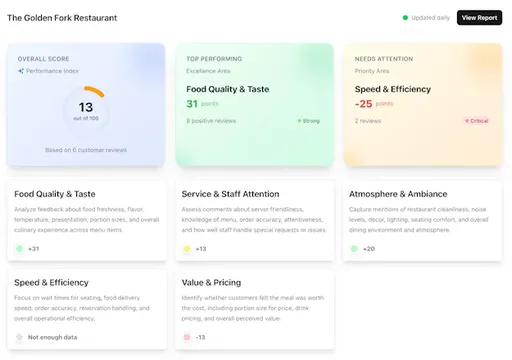Screen dimensions: 512x360
Task: Click Based on 6 customer reviews text
Action: 86,150
